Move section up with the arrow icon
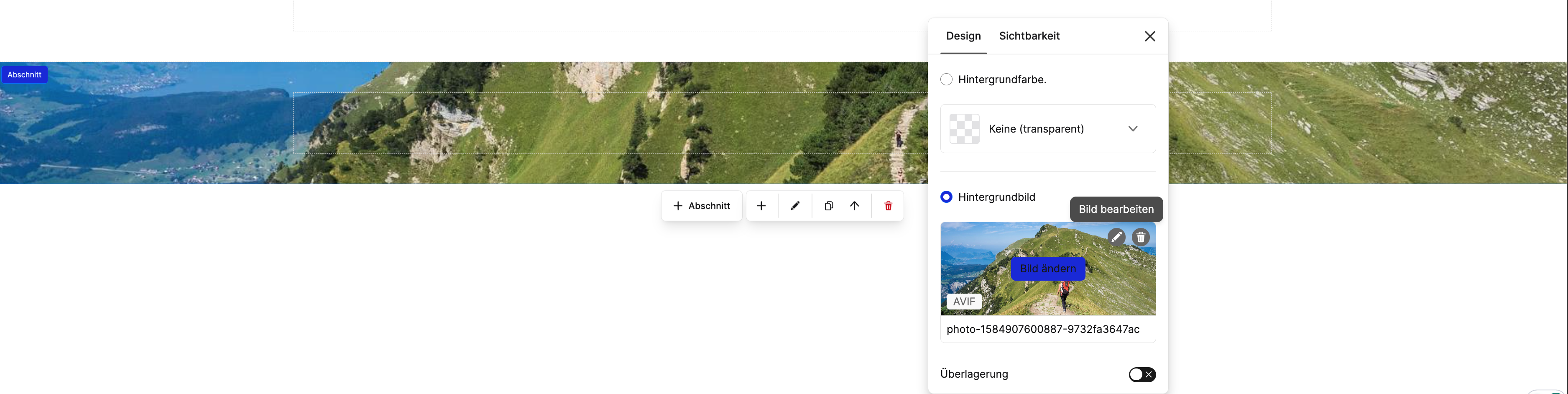This screenshot has height=394, width=1568. [855, 206]
